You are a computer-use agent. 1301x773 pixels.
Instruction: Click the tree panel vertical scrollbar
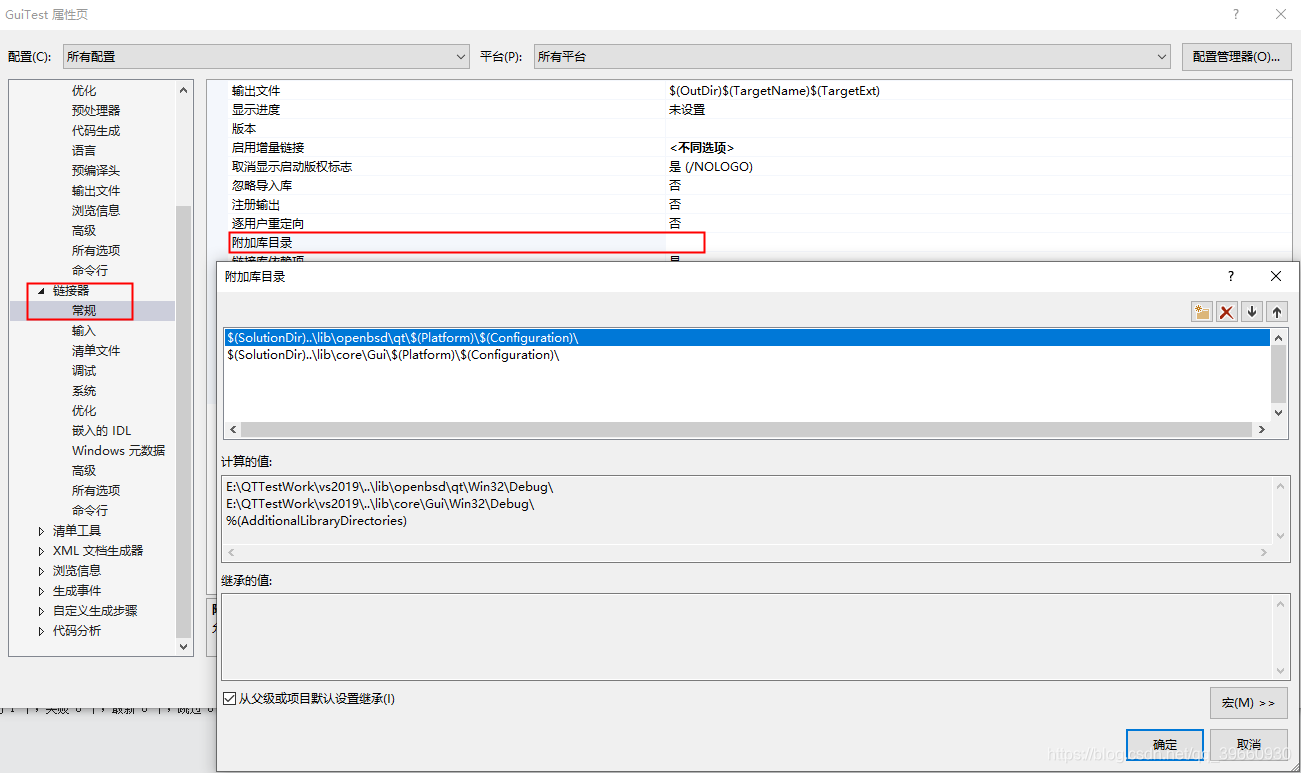click(x=183, y=369)
